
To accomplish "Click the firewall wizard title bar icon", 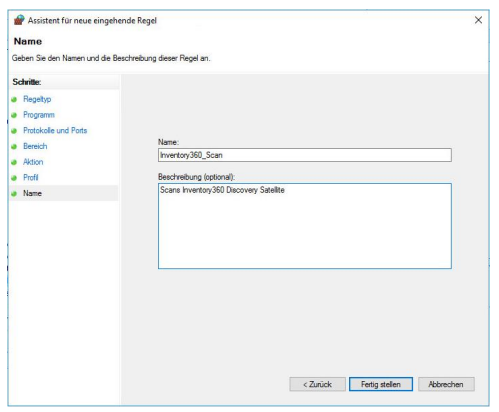I will coord(19,20).
